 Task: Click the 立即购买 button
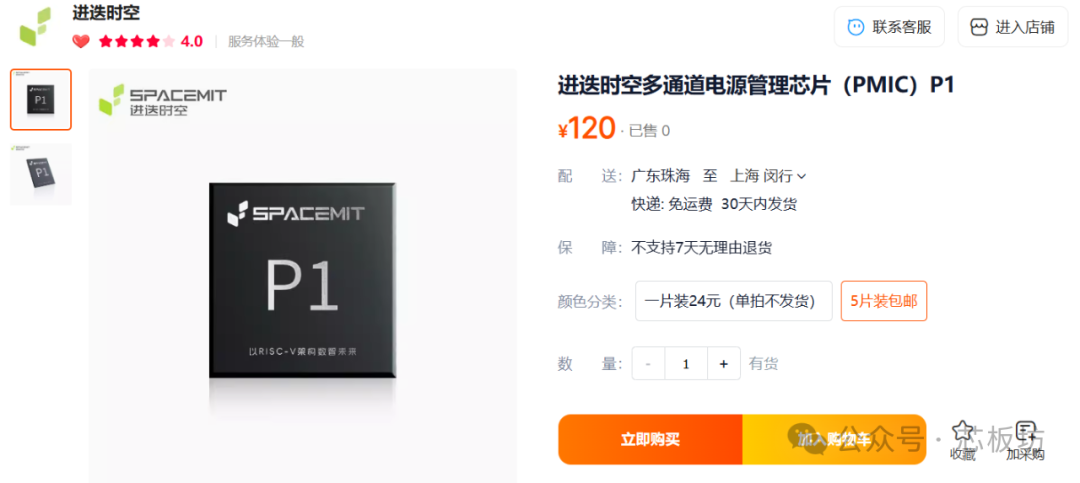coord(650,440)
